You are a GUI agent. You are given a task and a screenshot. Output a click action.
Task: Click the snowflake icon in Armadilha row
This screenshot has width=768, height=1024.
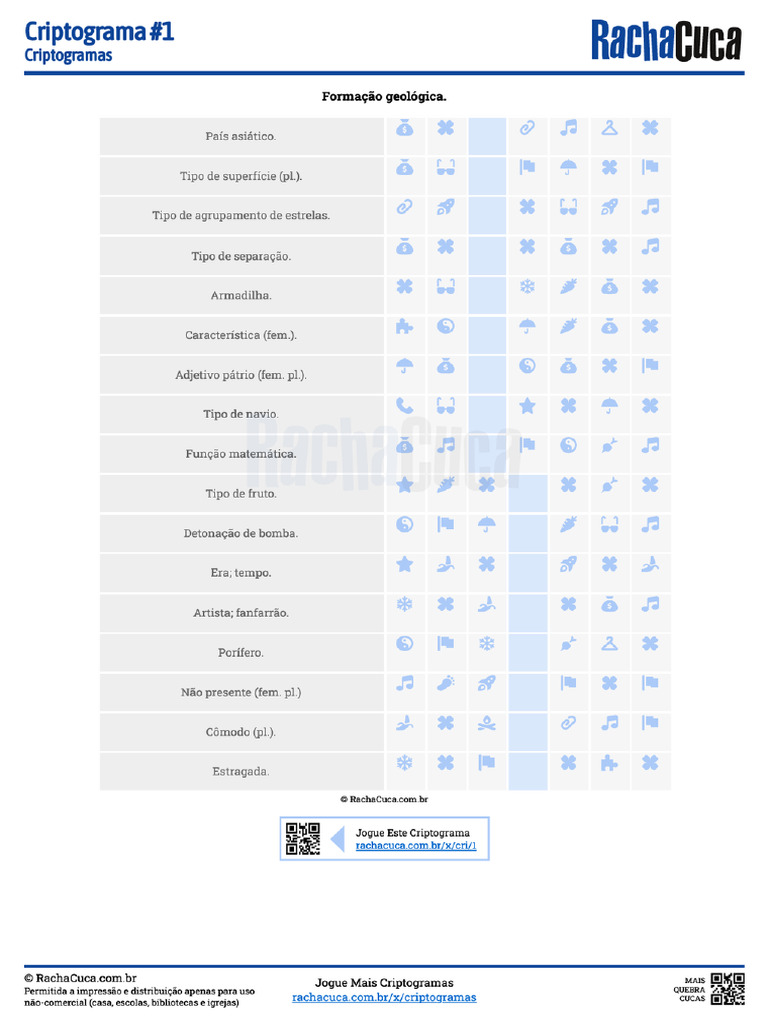click(527, 287)
